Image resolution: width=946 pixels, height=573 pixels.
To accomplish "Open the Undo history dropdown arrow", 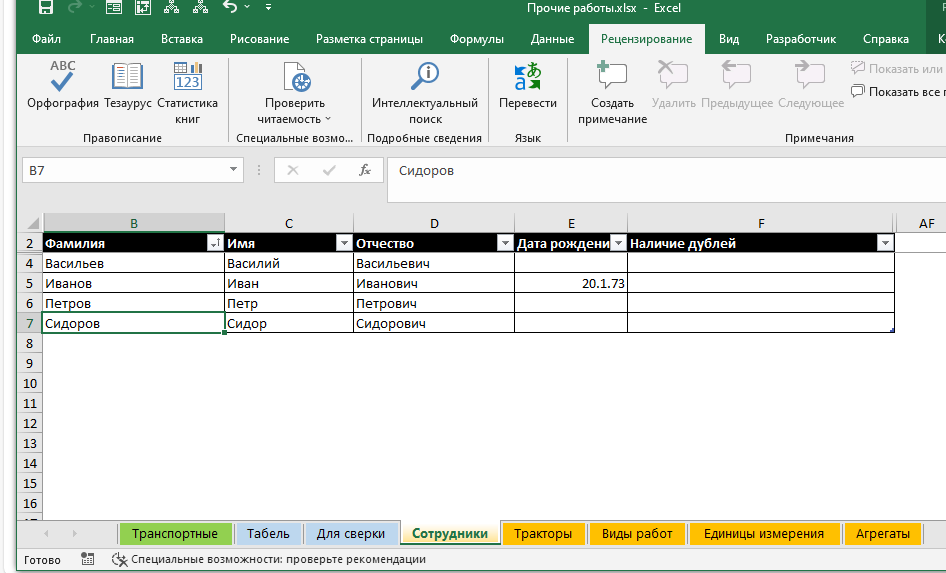I will [247, 7].
